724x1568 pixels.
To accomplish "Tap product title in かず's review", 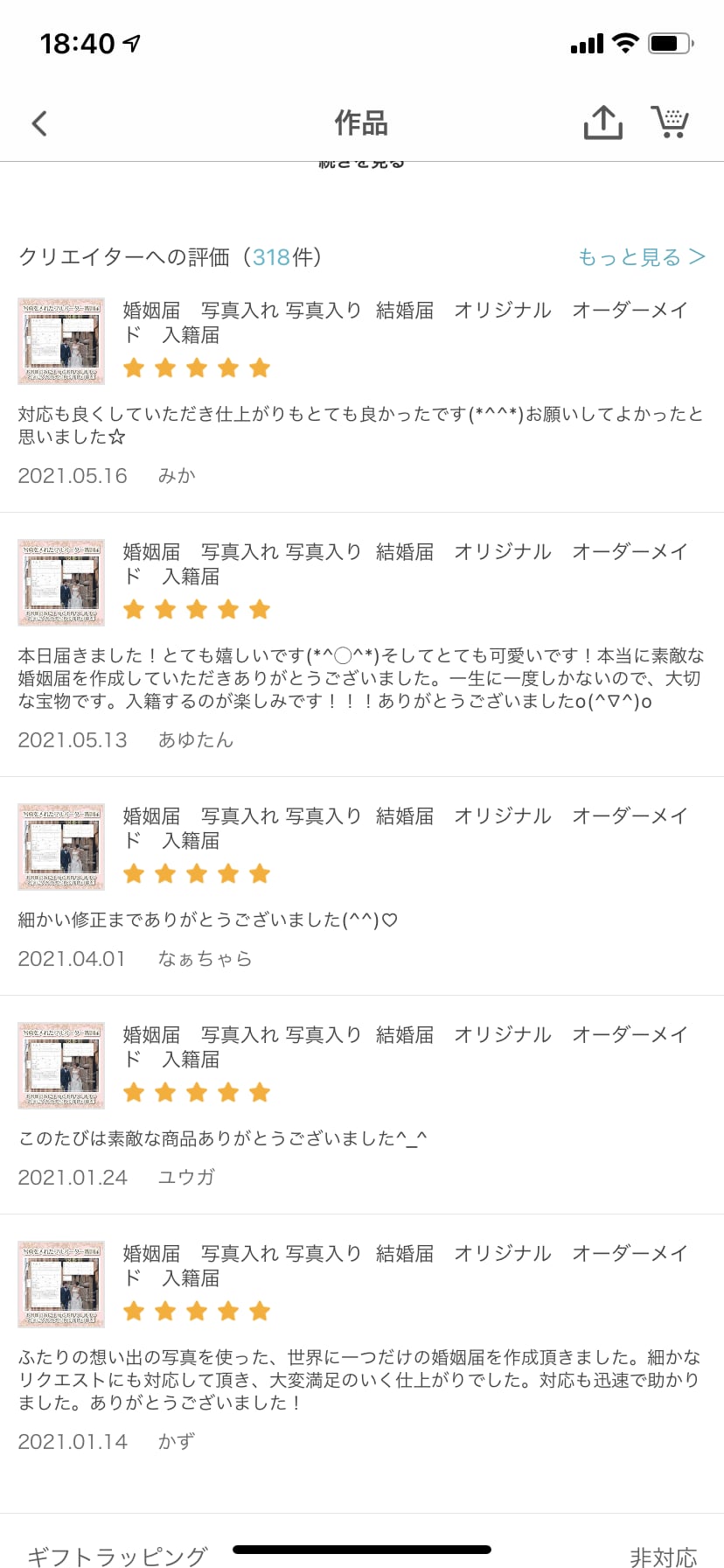I will [405, 1265].
